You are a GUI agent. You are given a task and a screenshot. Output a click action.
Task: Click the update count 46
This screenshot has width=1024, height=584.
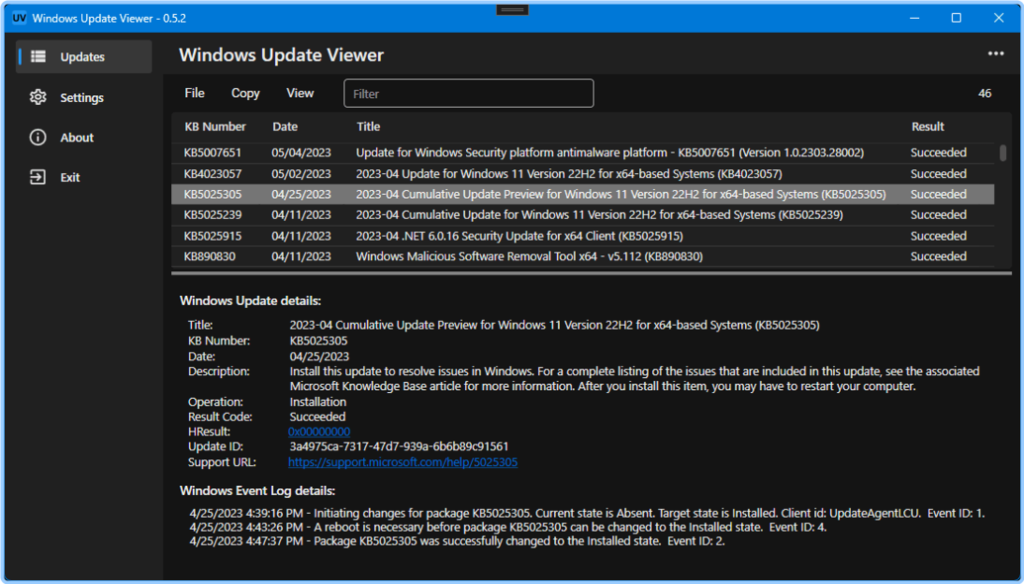click(984, 93)
